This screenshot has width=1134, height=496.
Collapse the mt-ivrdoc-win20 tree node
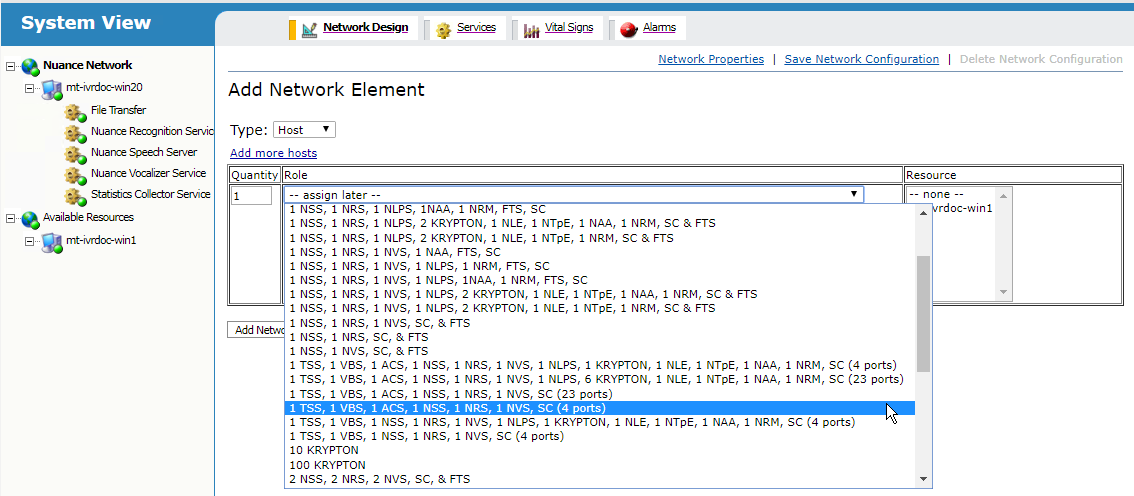tap(30, 88)
